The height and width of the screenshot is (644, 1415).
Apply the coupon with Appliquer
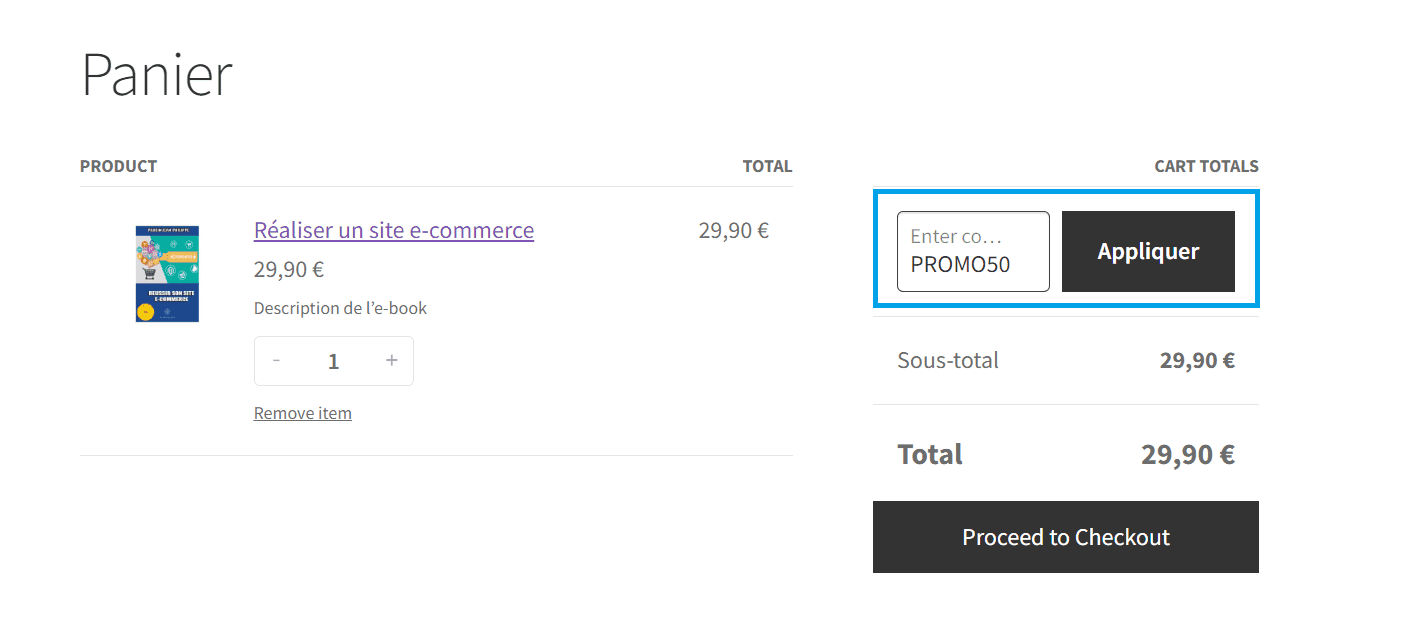click(x=1148, y=252)
